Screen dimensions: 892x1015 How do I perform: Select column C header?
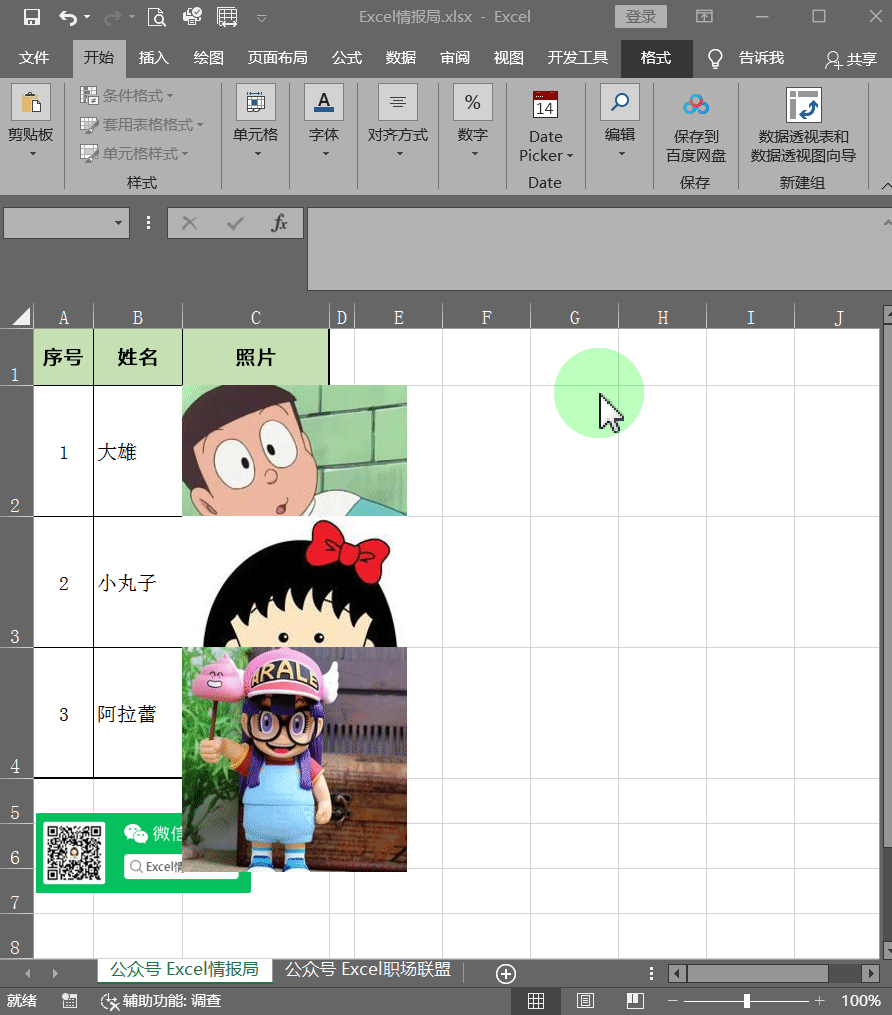(x=256, y=317)
